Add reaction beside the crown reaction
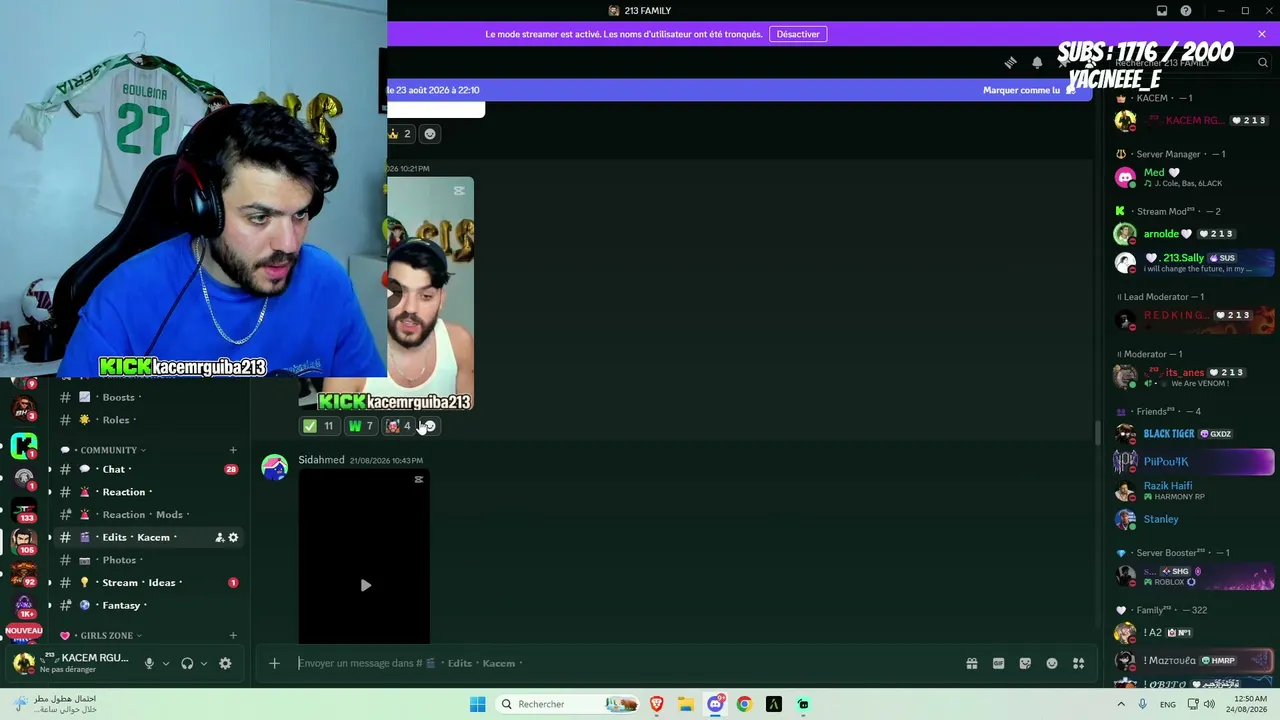The width and height of the screenshot is (1280, 720). (x=430, y=134)
